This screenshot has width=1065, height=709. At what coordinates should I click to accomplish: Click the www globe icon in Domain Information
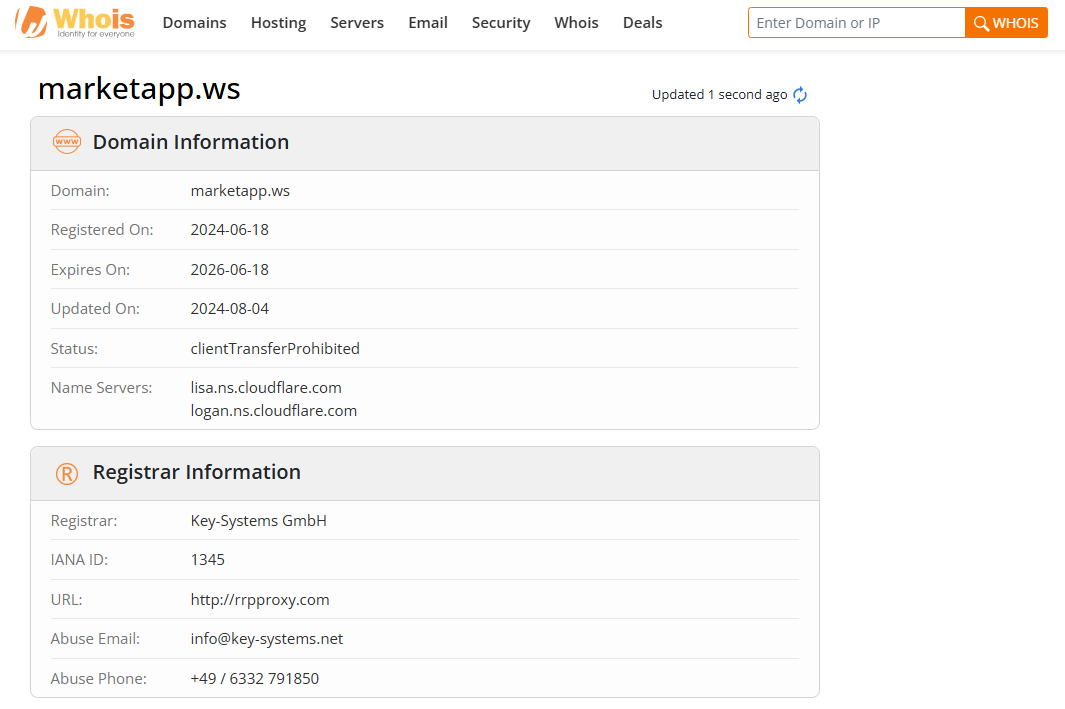point(67,142)
